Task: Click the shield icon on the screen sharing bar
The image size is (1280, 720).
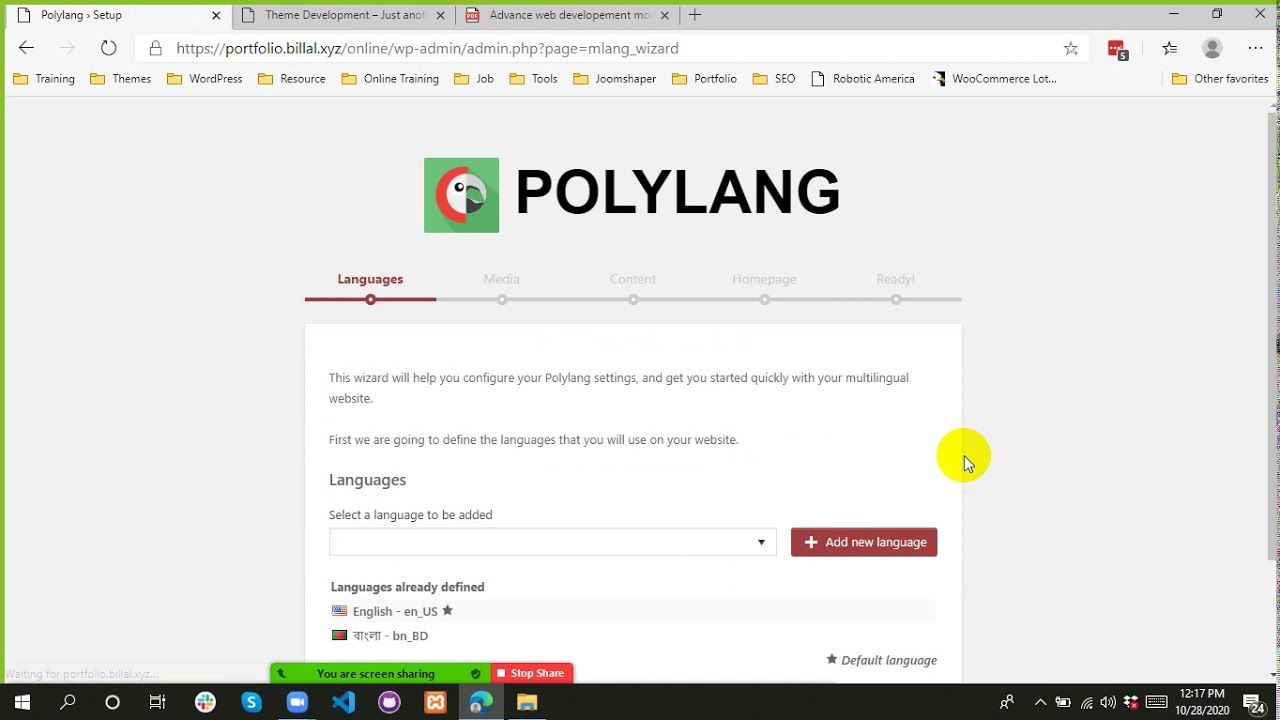Action: (x=476, y=674)
